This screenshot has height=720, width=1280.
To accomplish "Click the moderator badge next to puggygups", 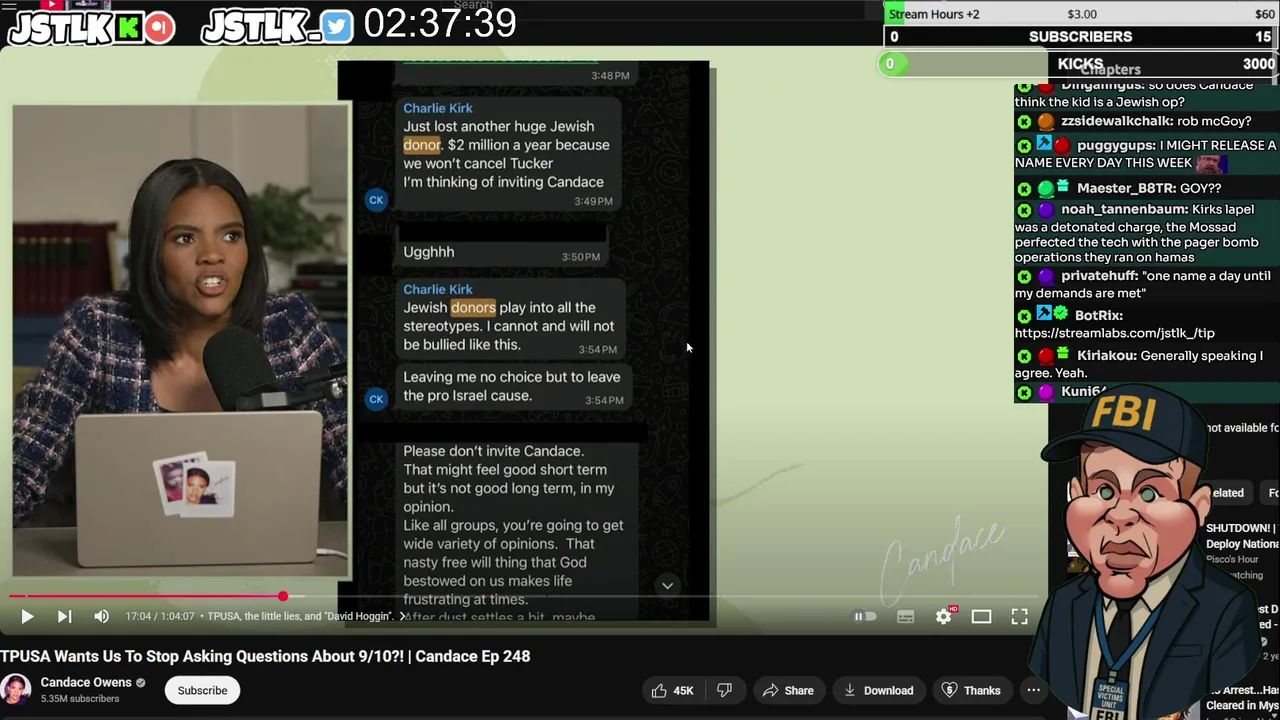I will pos(1044,145).
